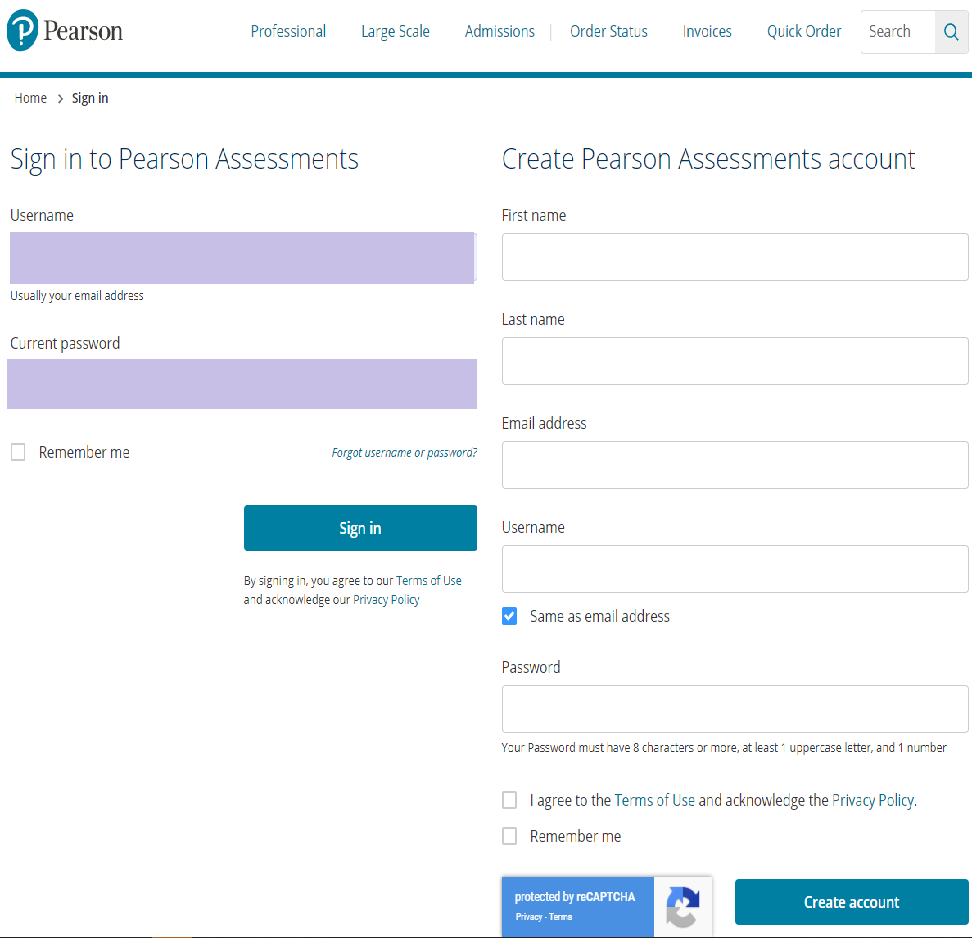972x940 pixels.
Task: Go to Order Status
Action: tap(608, 32)
